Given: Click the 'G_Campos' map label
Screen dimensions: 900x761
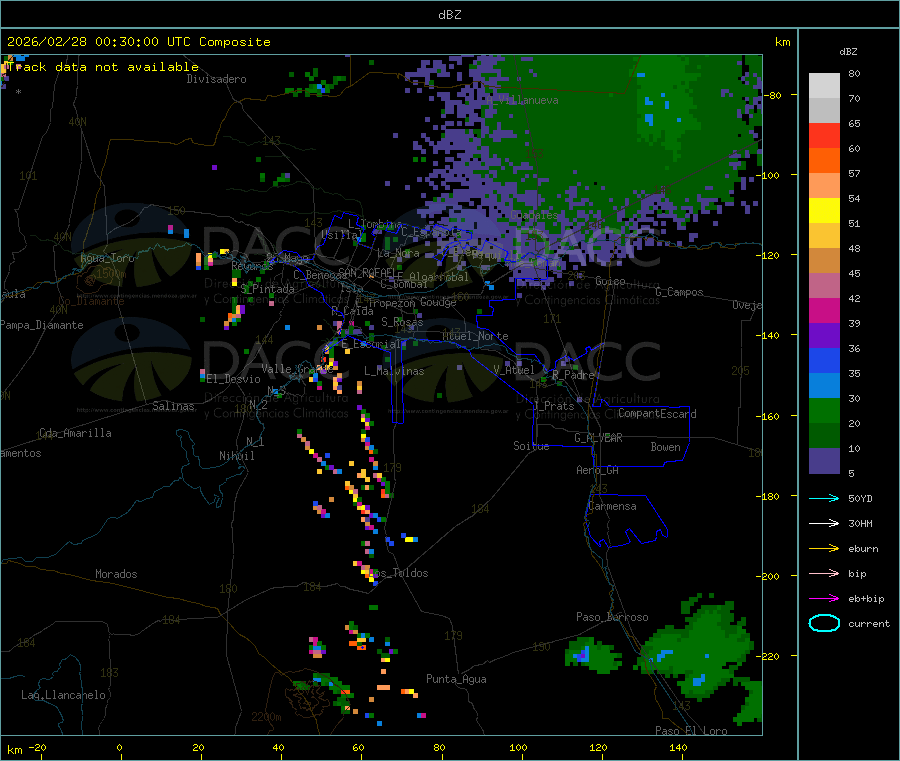Looking at the screenshot, I should [679, 292].
